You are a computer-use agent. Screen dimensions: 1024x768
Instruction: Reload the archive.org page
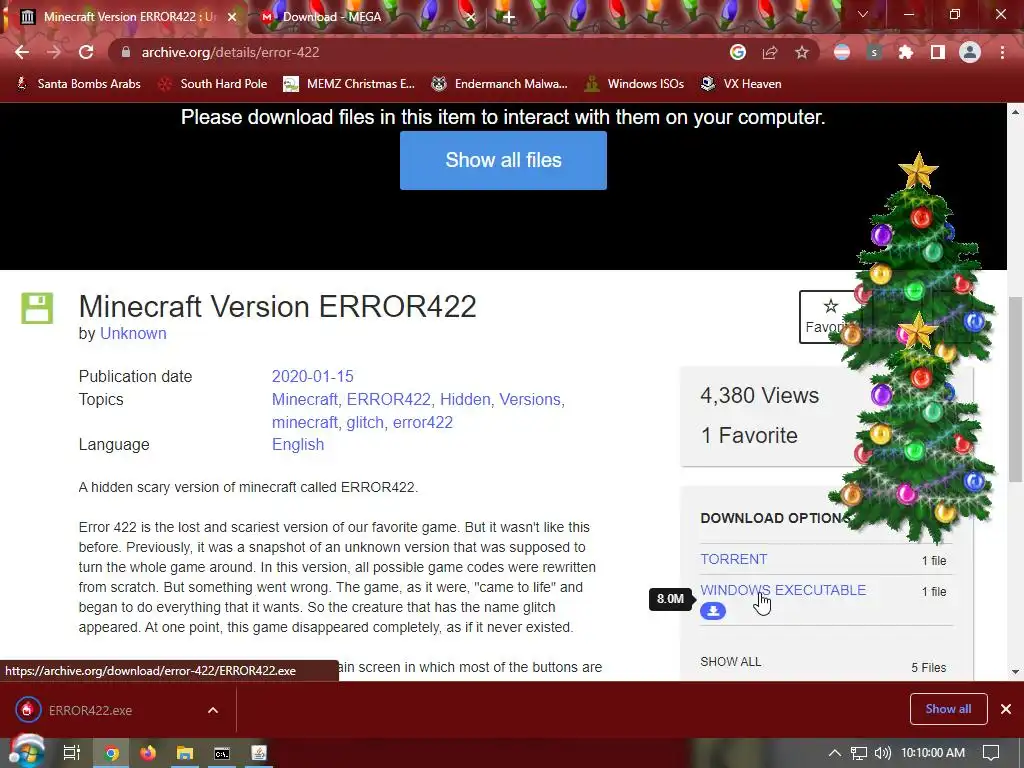pyautogui.click(x=86, y=52)
